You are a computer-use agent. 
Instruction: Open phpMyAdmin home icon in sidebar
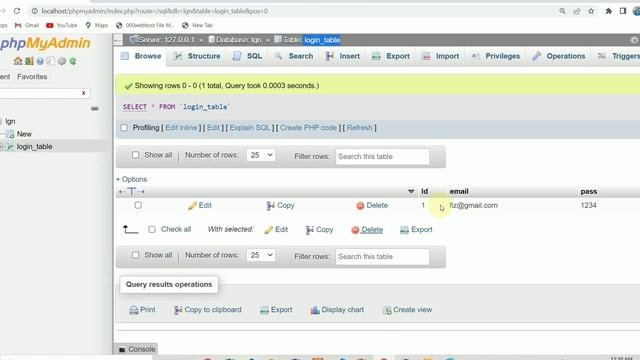[18, 61]
